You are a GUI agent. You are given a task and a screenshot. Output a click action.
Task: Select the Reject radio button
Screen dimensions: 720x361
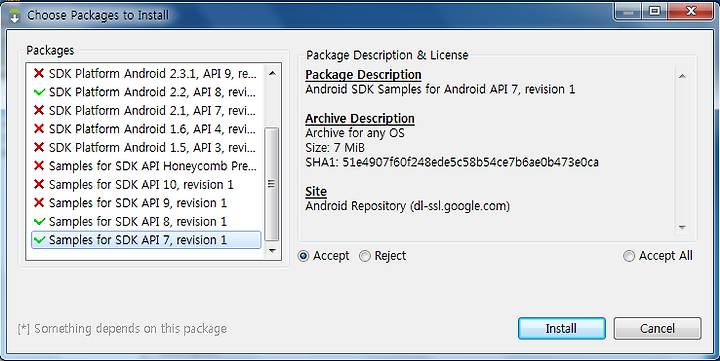coord(365,256)
